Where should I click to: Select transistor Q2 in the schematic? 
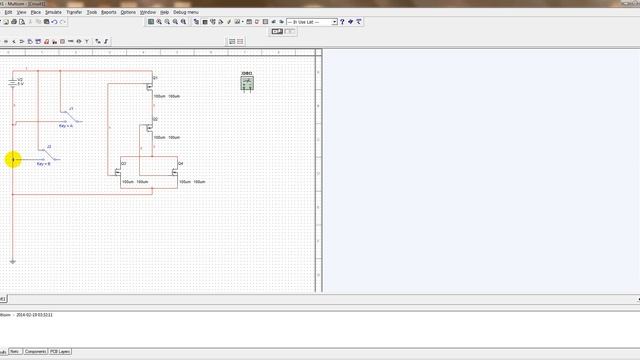(150, 128)
